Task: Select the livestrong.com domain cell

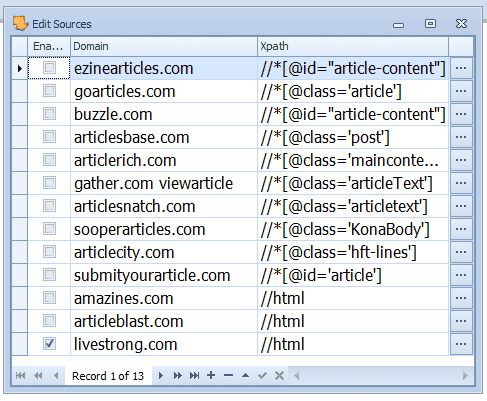Action: click(x=164, y=344)
